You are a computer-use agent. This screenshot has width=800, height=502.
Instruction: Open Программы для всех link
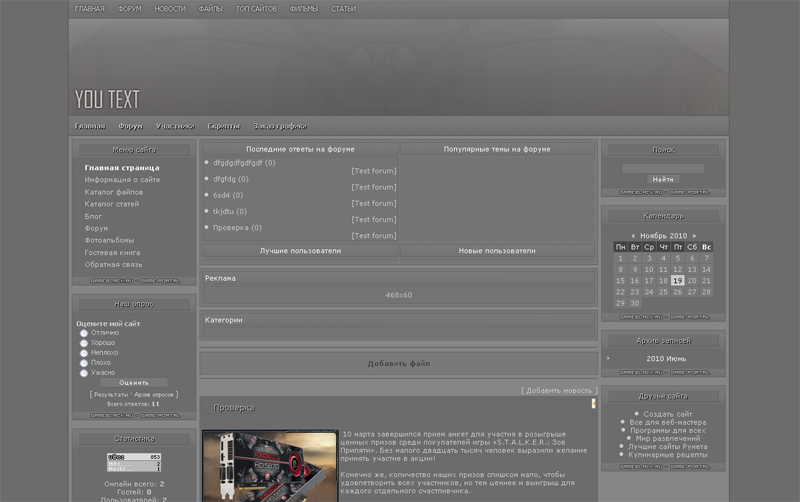point(668,431)
